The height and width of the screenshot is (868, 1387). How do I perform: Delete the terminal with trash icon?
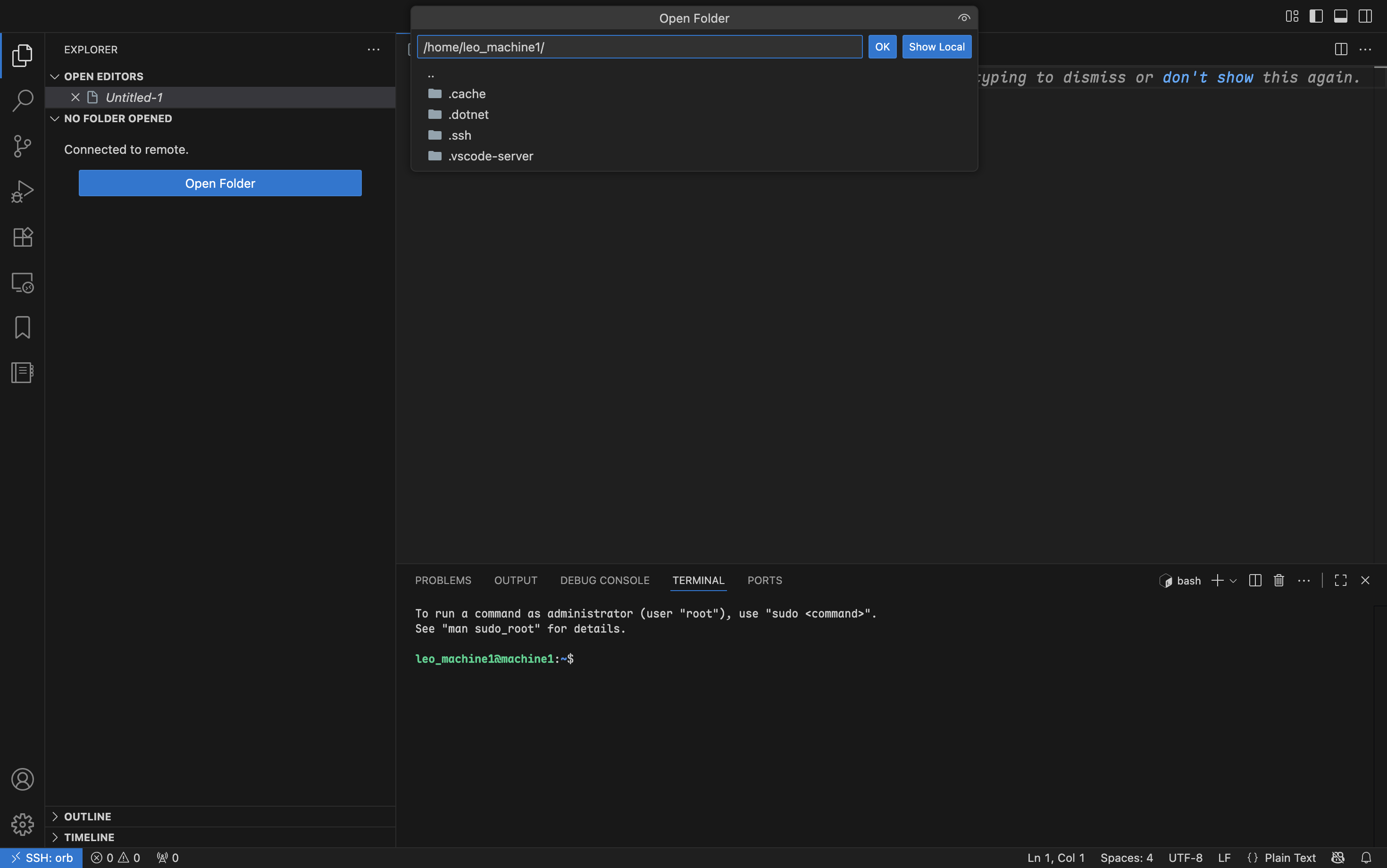(1278, 580)
